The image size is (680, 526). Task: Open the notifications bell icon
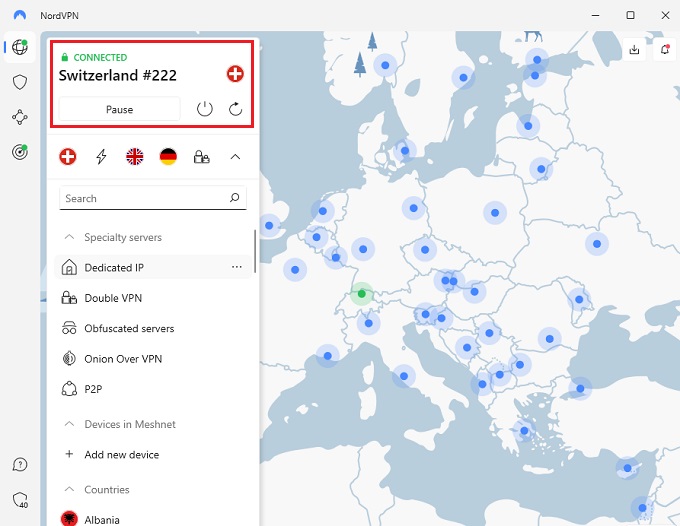(664, 50)
